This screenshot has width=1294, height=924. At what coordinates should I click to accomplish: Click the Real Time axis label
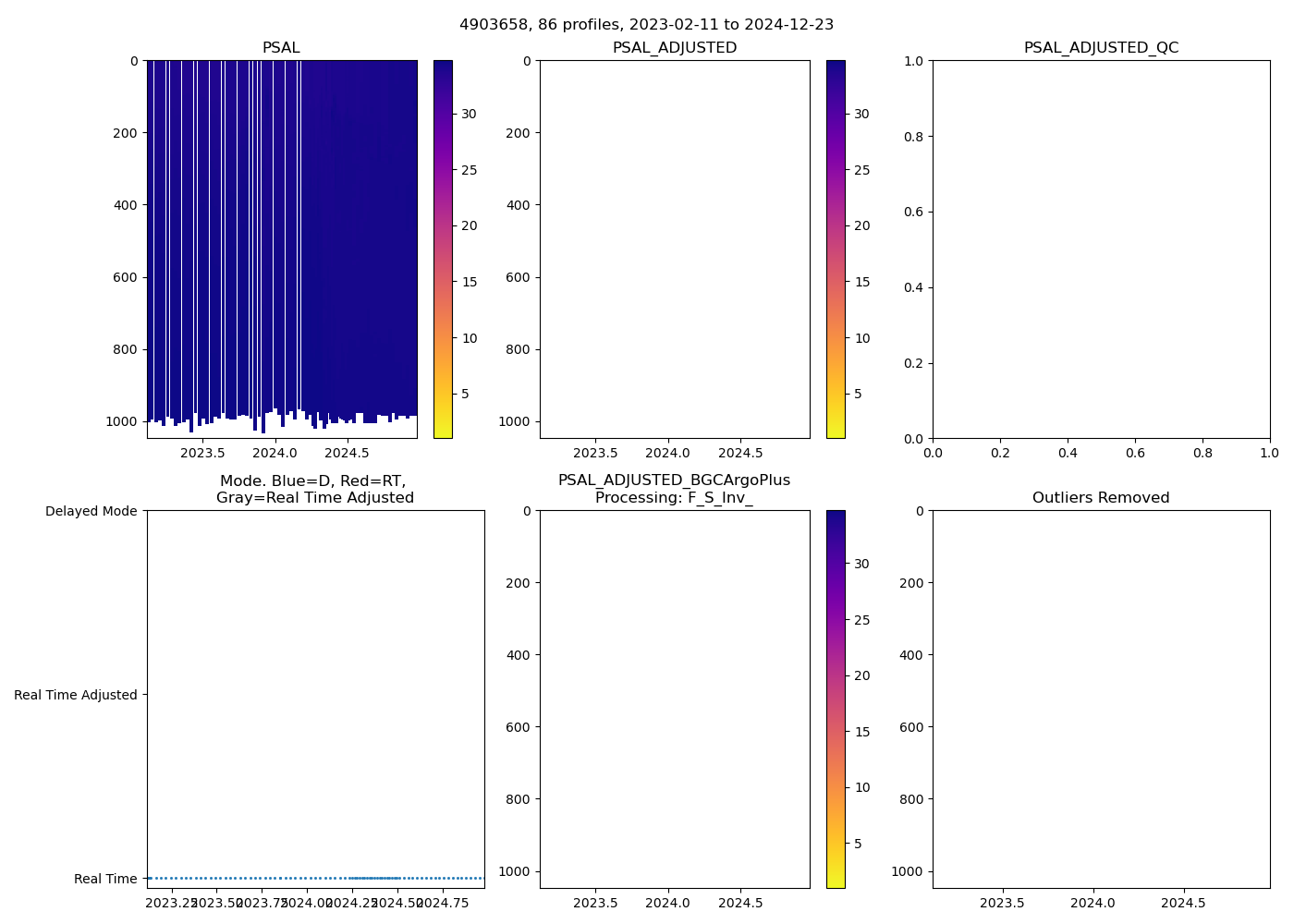pos(105,879)
